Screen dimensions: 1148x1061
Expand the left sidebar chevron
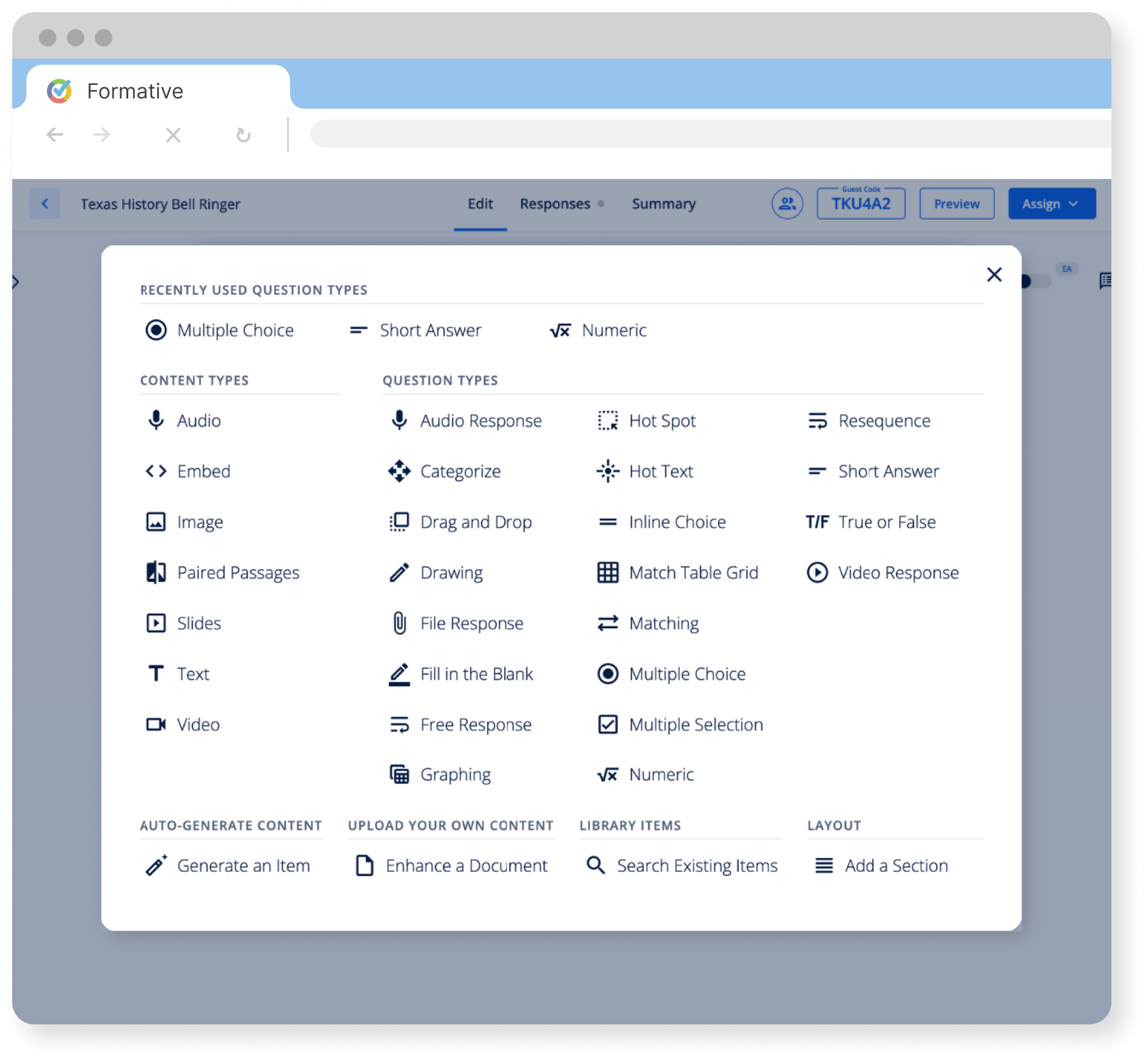(x=16, y=281)
